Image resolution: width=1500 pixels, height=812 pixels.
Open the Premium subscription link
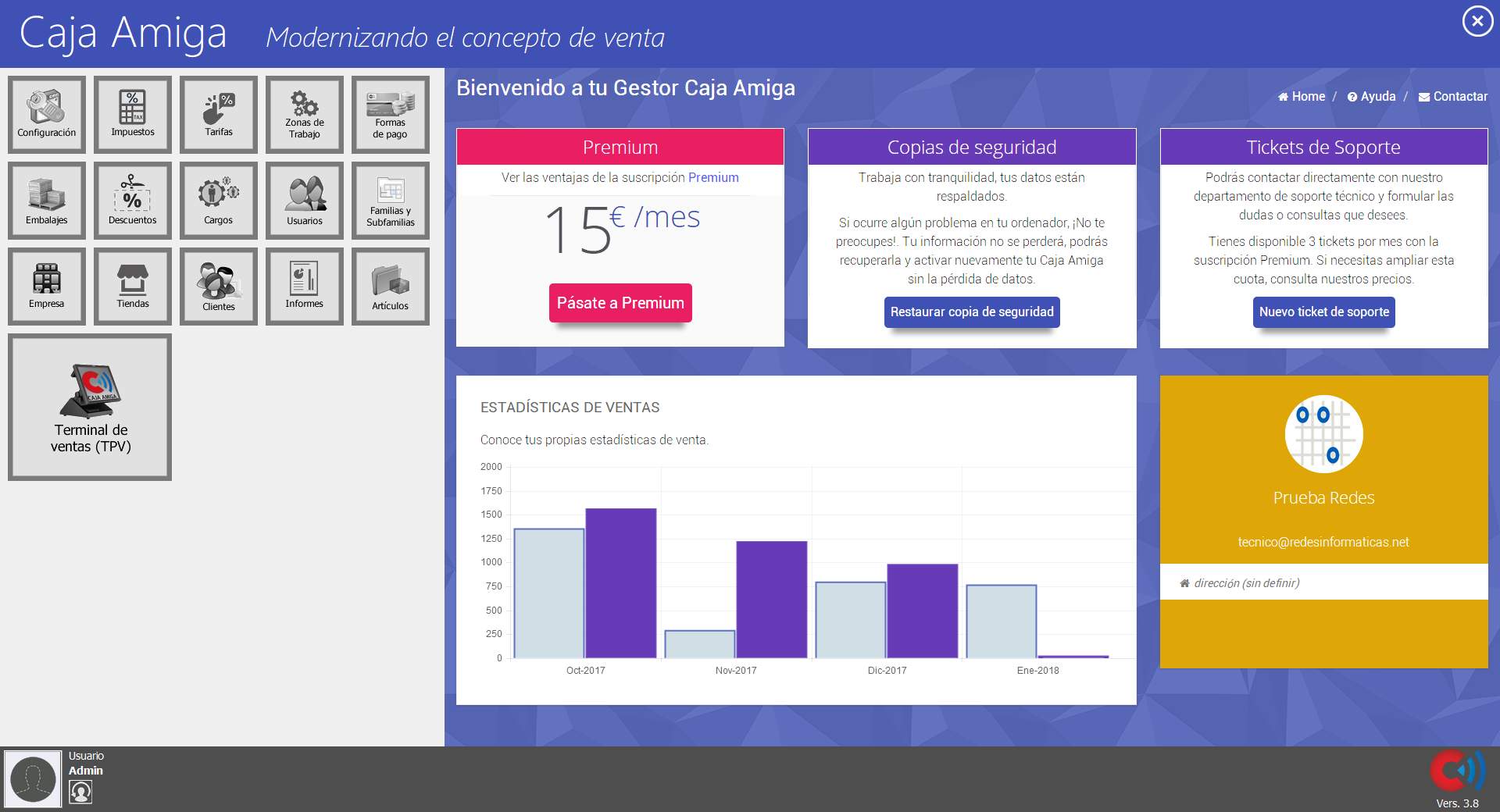712,177
